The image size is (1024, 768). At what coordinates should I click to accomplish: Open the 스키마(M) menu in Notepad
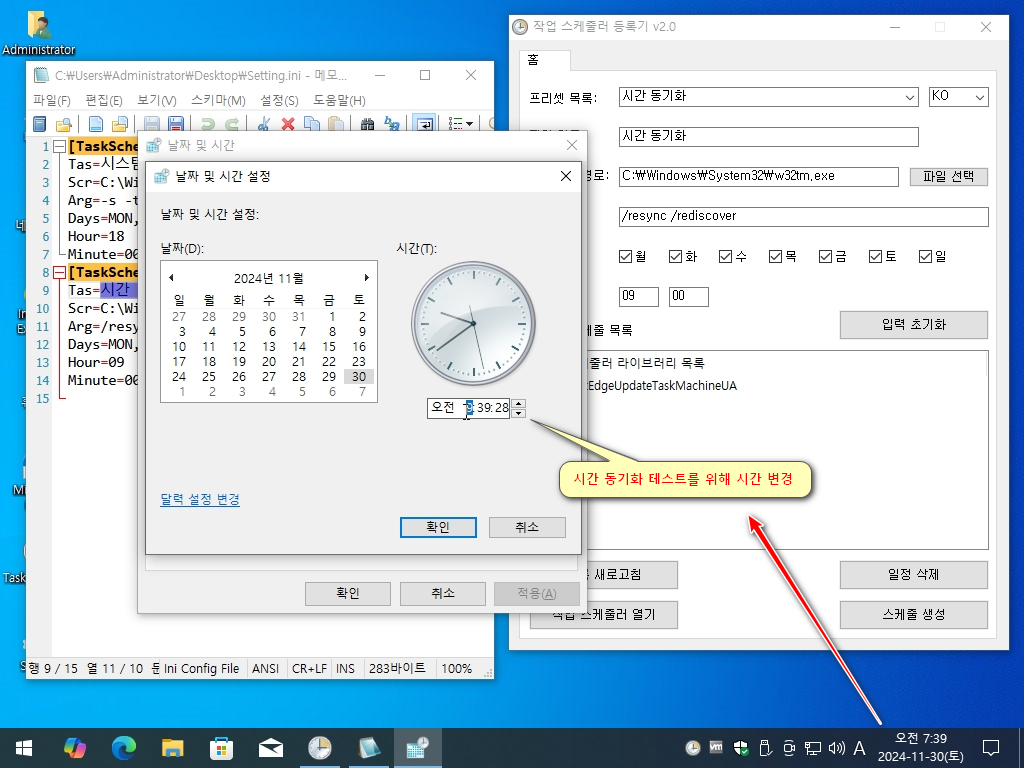click(x=218, y=100)
